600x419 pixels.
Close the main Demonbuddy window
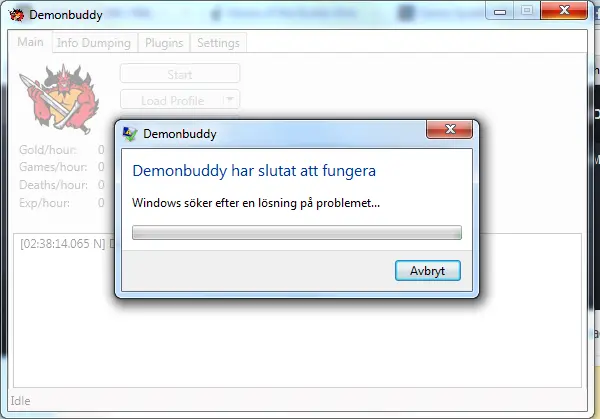coord(564,10)
